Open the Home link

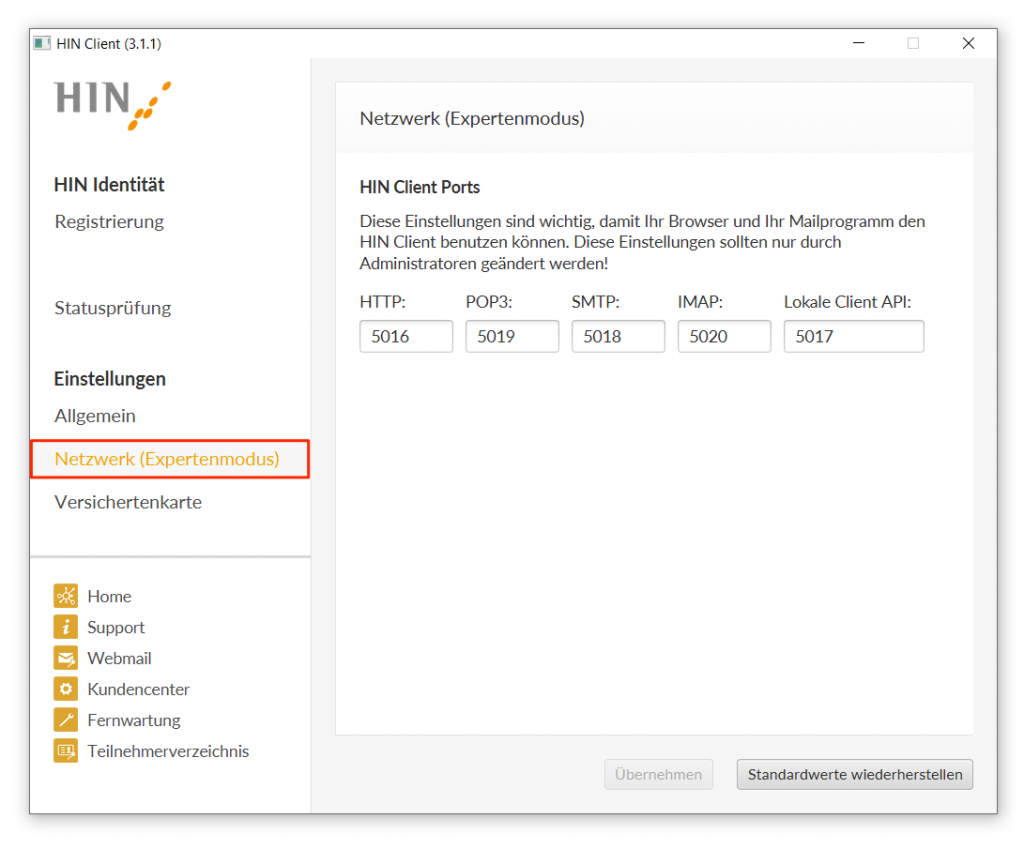tap(109, 596)
